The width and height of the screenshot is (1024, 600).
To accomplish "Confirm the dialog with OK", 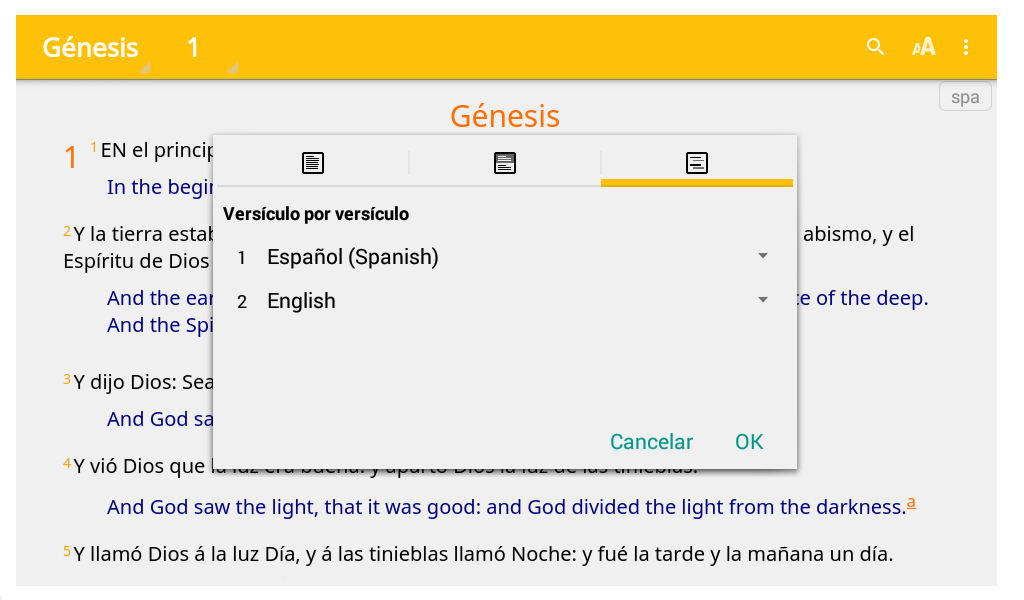I will coord(749,442).
